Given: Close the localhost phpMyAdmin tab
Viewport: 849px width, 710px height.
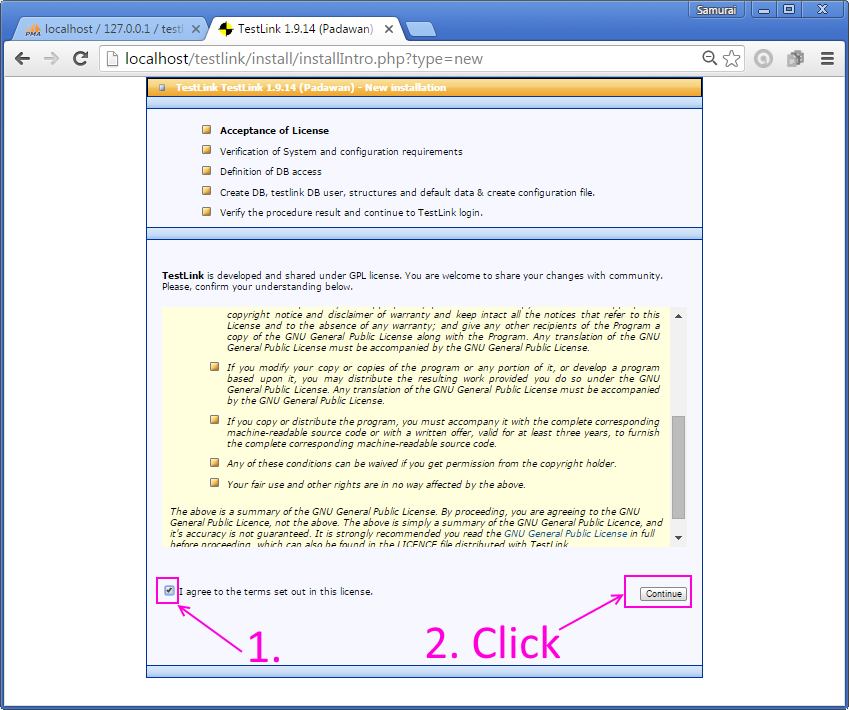Looking at the screenshot, I should (195, 29).
